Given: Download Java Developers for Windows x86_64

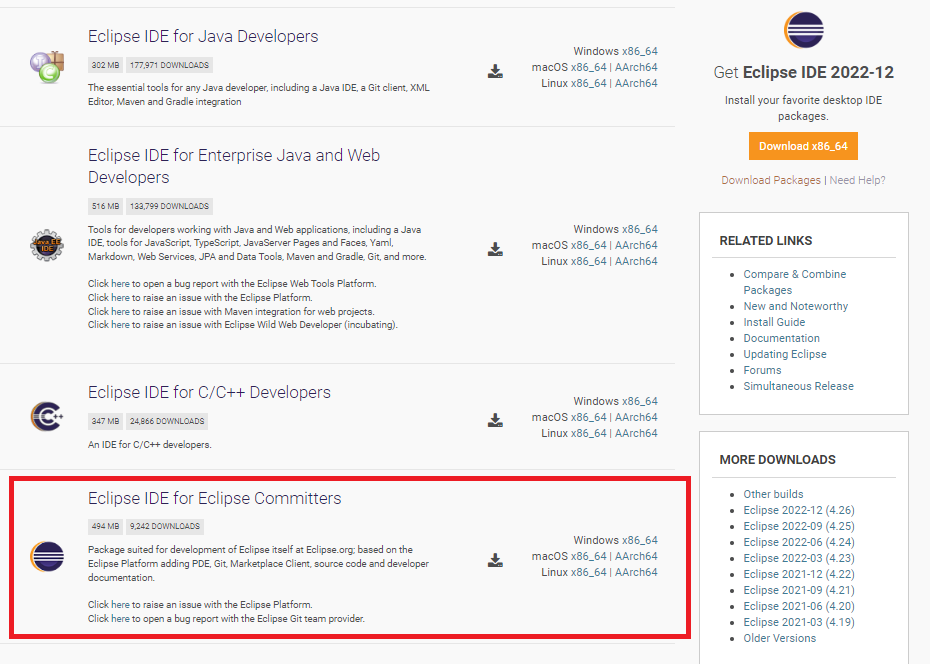Looking at the screenshot, I should coord(640,51).
